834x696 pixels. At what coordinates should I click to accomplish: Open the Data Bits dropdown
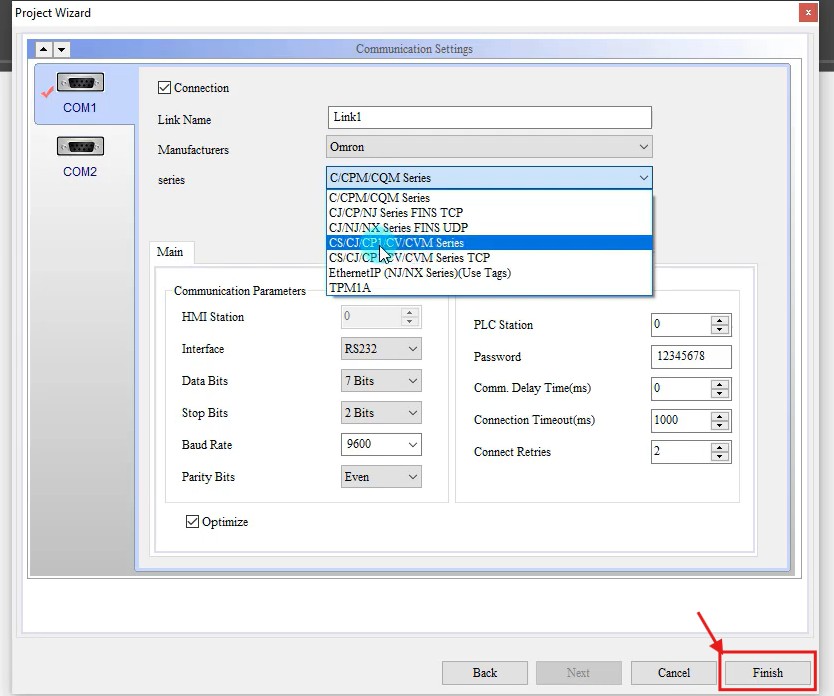point(381,381)
